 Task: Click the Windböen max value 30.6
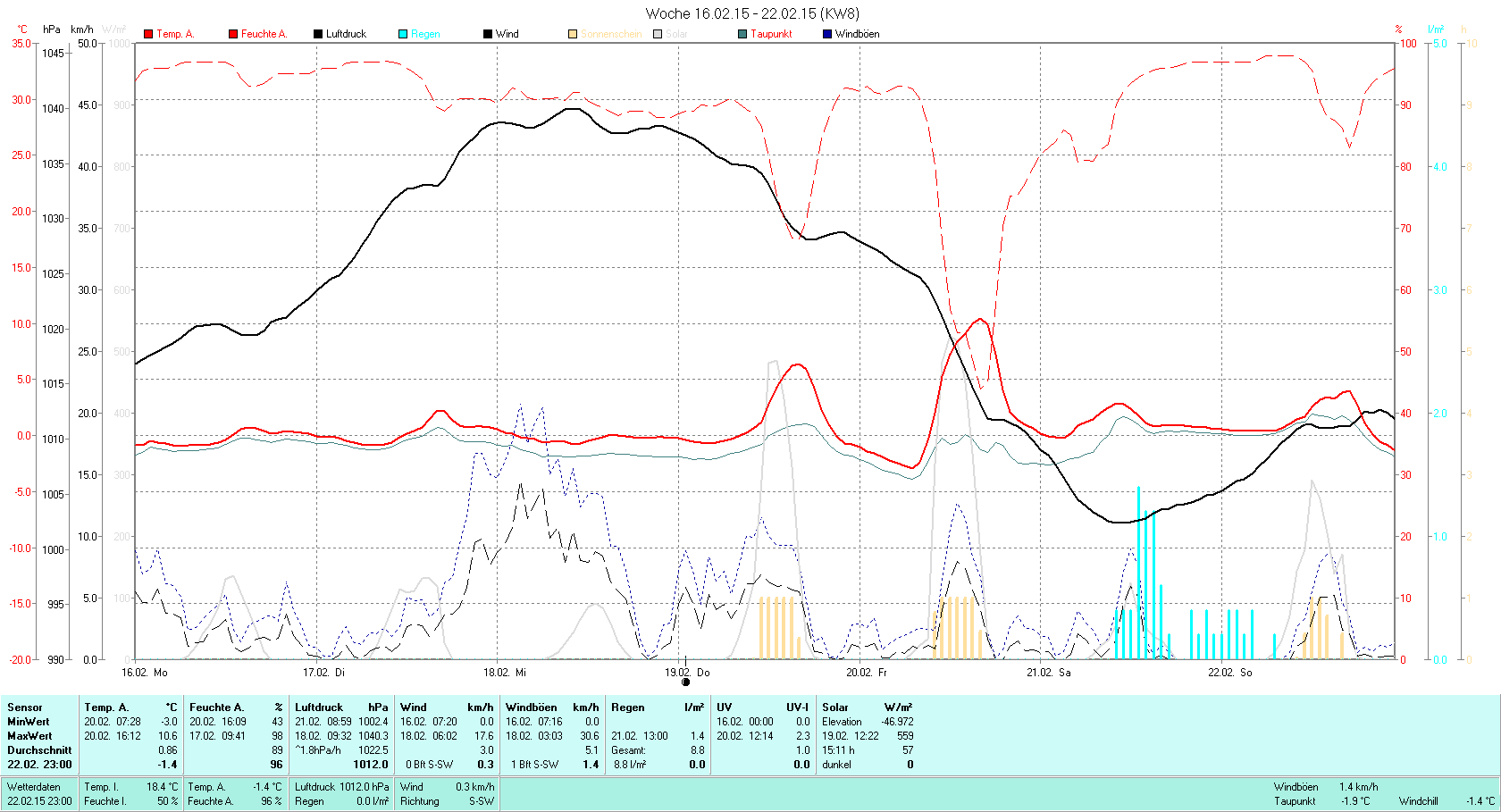tap(590, 735)
